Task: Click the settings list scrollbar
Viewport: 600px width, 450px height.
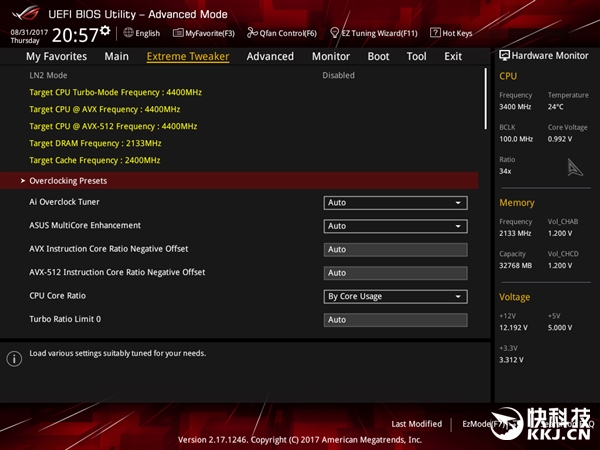Action: click(486, 99)
